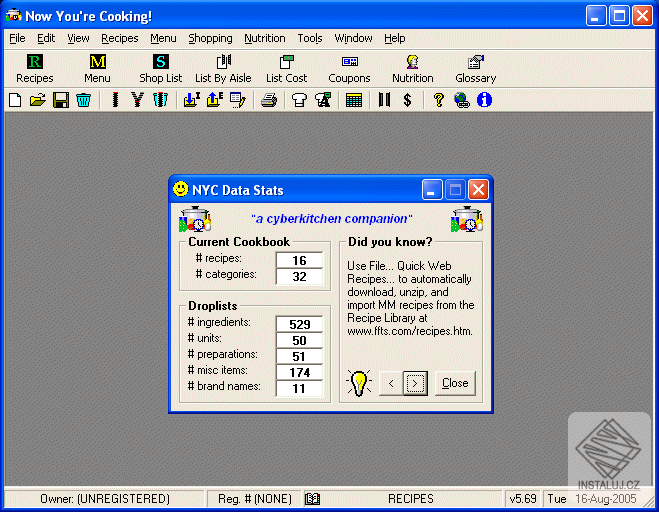Close the NYC Data Stats dialog via Close button

click(x=455, y=383)
